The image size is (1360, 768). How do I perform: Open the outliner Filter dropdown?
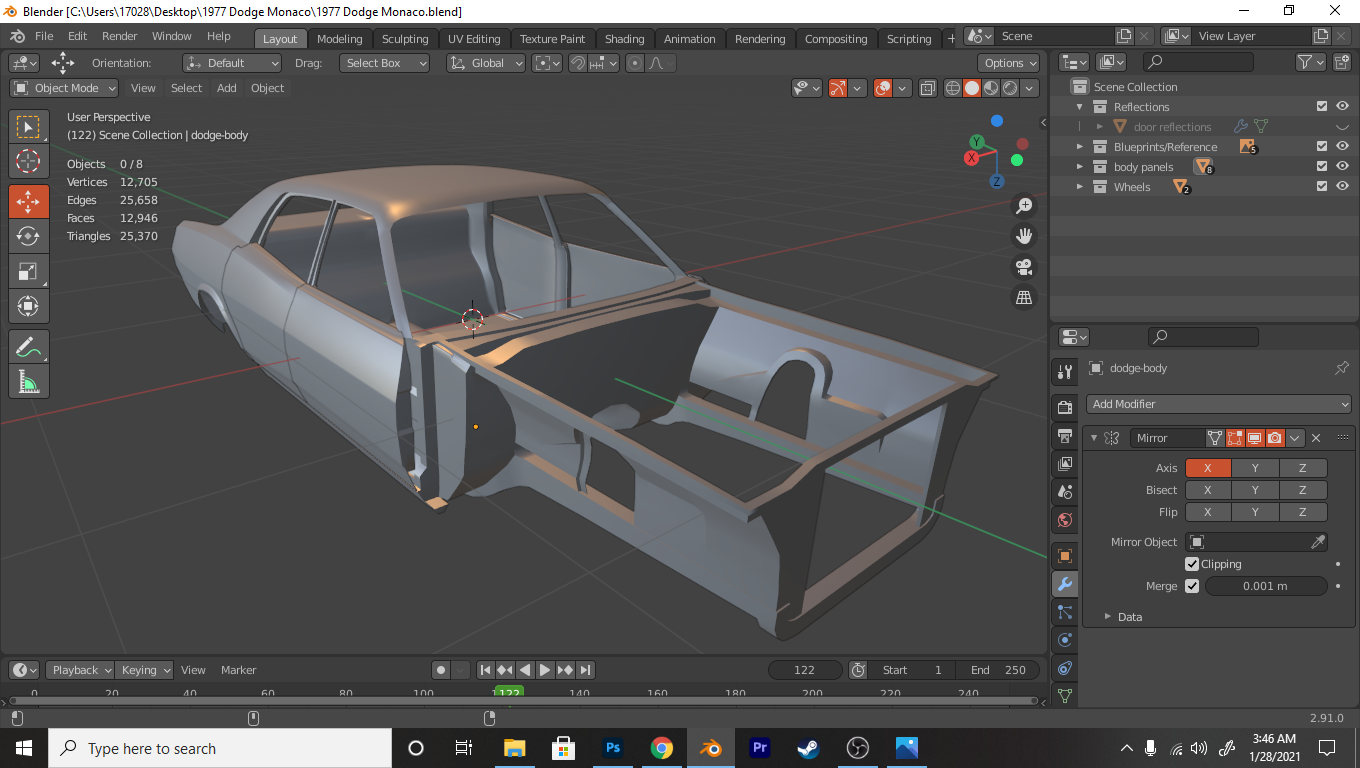tap(1310, 62)
